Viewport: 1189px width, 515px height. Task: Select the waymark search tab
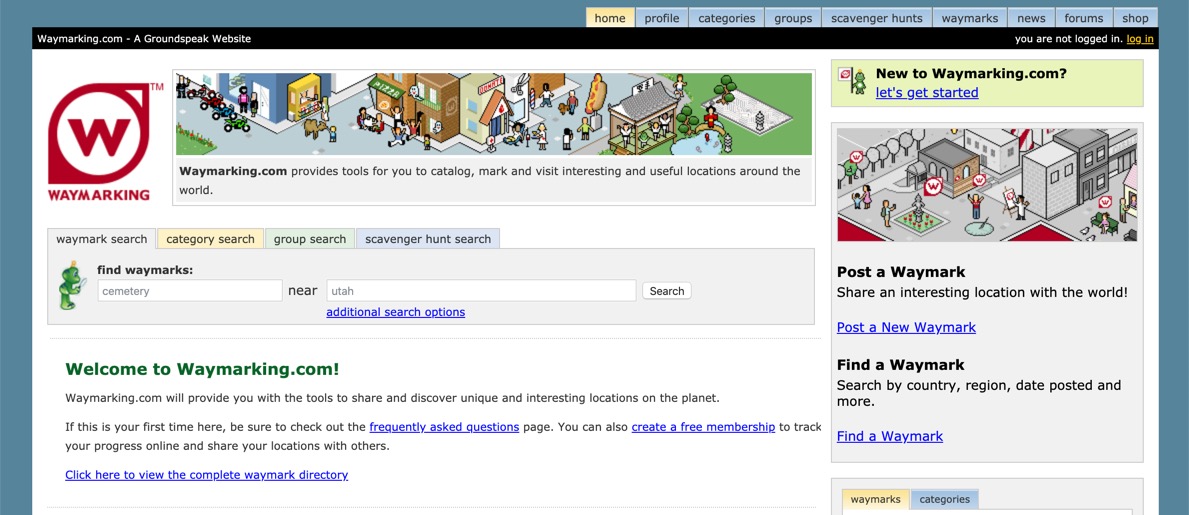102,239
